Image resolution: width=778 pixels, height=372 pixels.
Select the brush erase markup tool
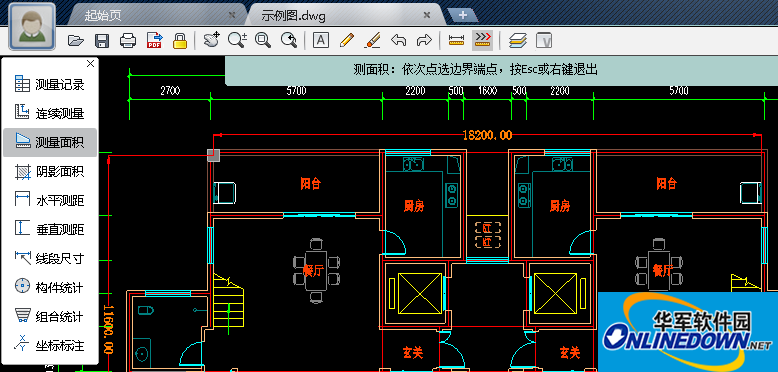coord(372,40)
